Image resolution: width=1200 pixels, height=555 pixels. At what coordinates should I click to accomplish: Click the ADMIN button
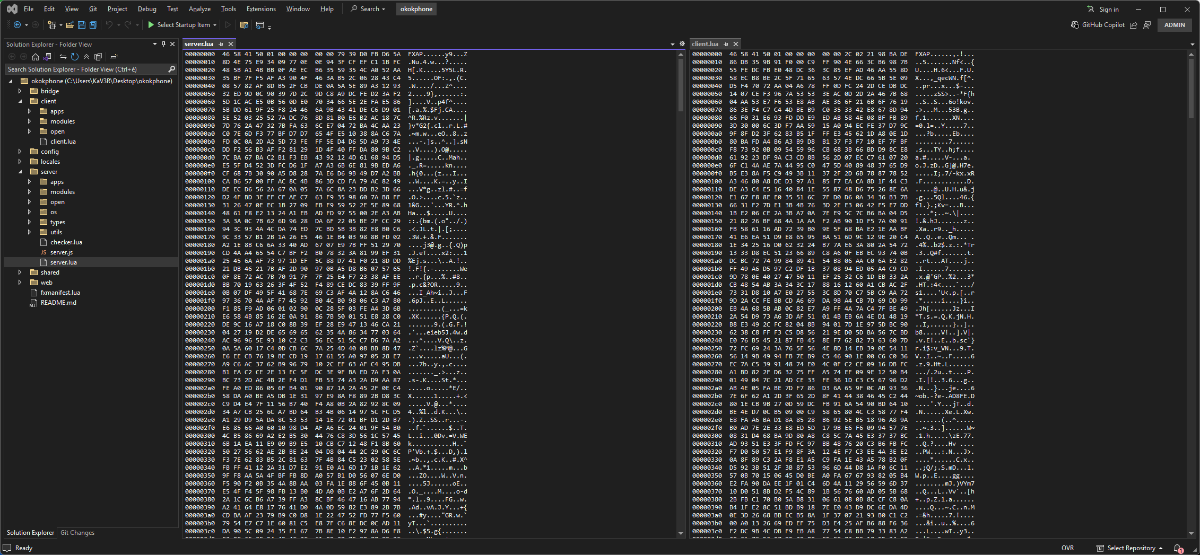point(1173,24)
